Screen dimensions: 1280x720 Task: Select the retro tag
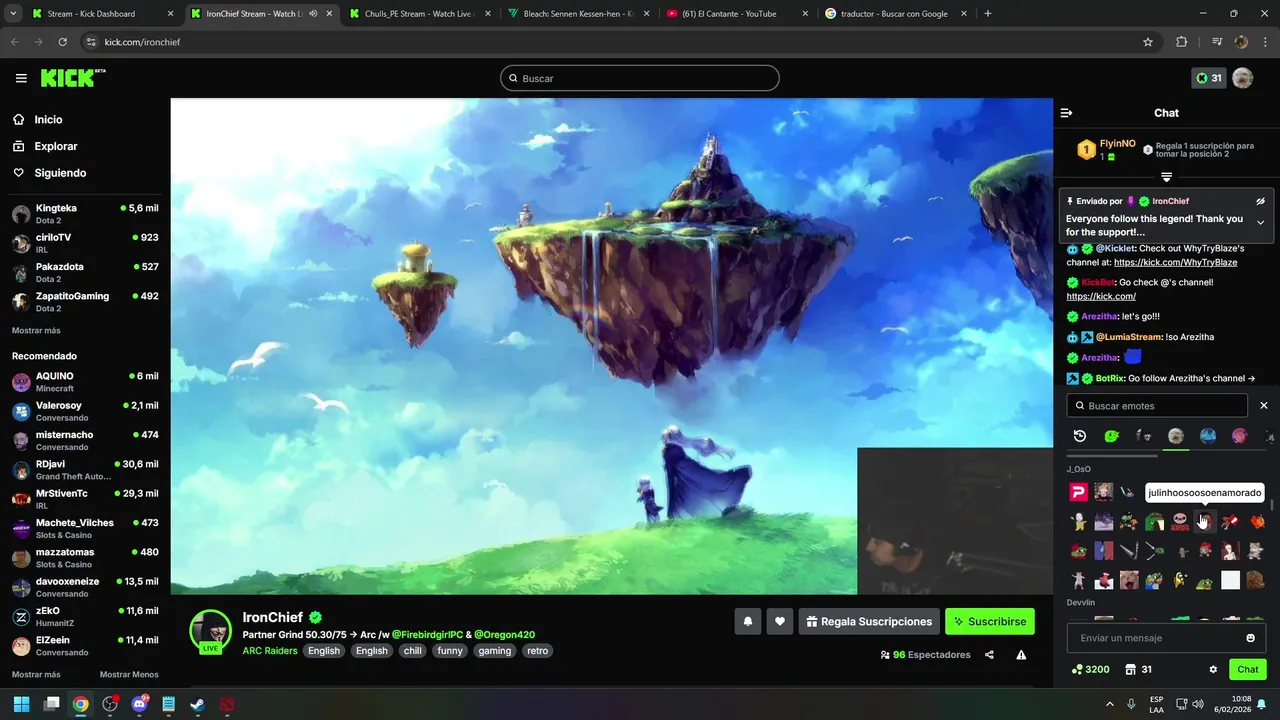coord(538,651)
